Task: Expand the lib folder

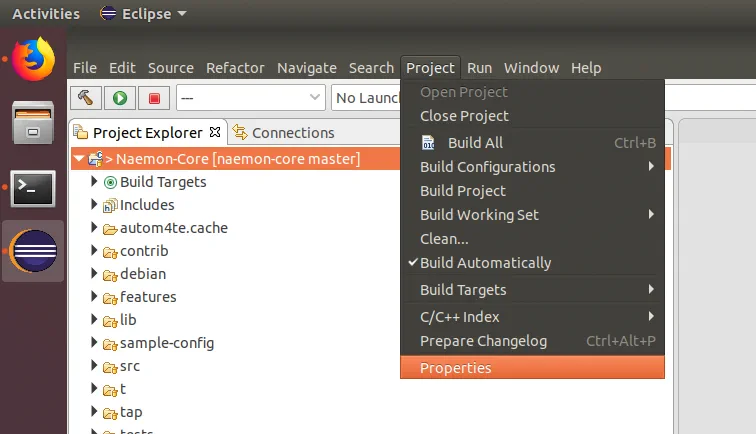Action: [94, 319]
